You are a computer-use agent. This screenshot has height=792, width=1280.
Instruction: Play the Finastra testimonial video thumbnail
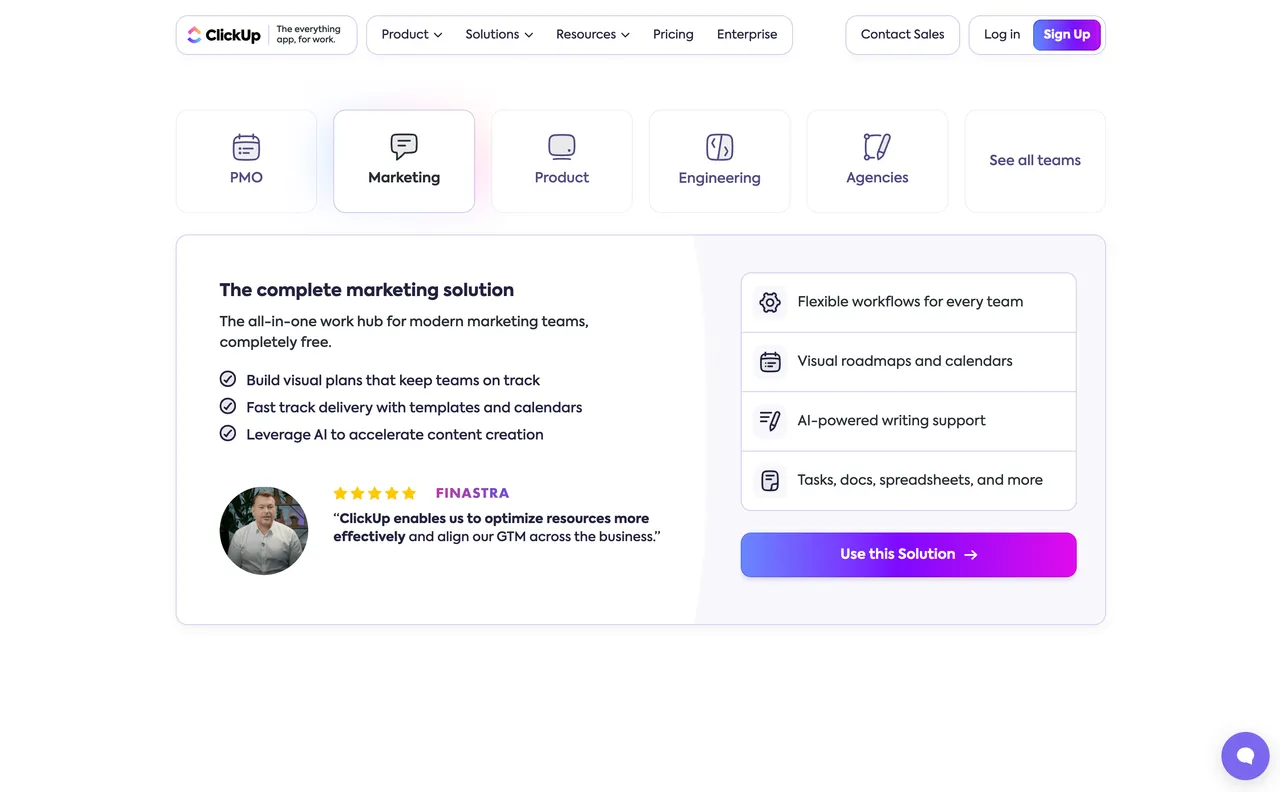(x=264, y=531)
